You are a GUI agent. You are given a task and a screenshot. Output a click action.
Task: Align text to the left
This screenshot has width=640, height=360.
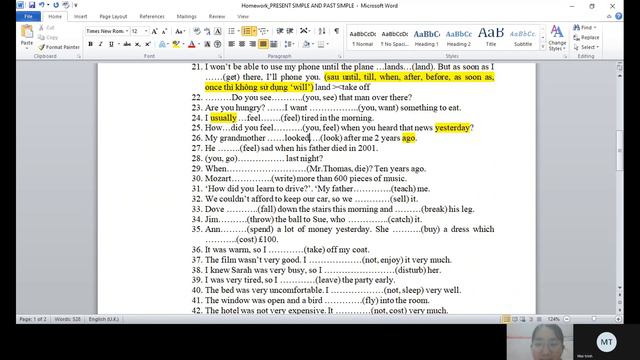click(231, 44)
